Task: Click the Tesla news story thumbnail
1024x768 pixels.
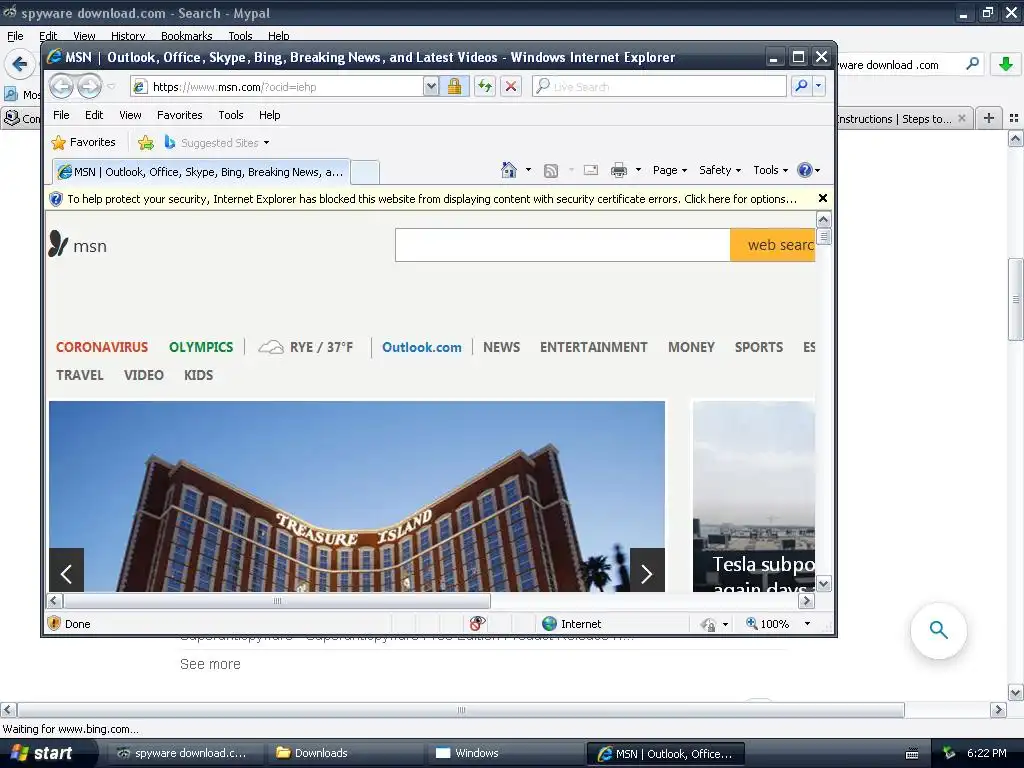Action: [x=754, y=496]
